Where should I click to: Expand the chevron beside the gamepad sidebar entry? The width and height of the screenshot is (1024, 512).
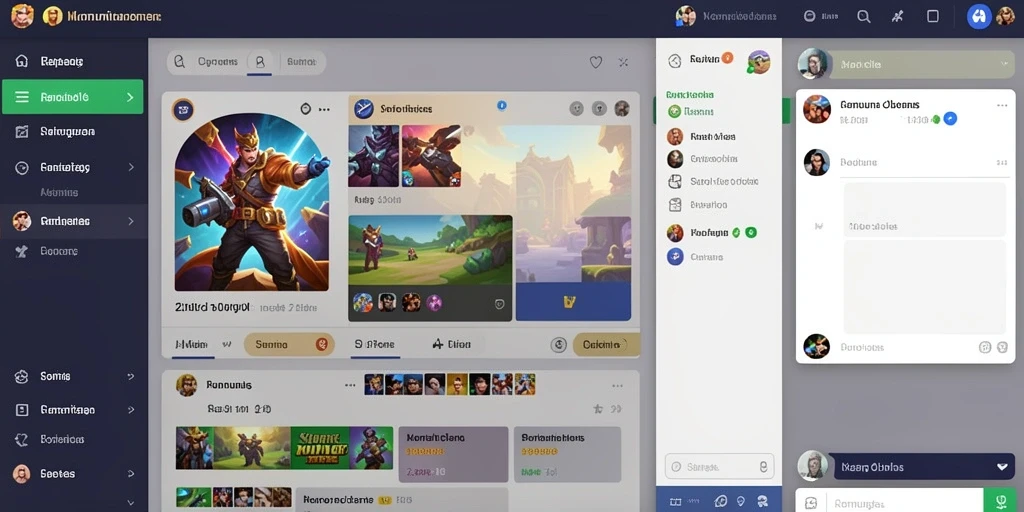pos(131,376)
